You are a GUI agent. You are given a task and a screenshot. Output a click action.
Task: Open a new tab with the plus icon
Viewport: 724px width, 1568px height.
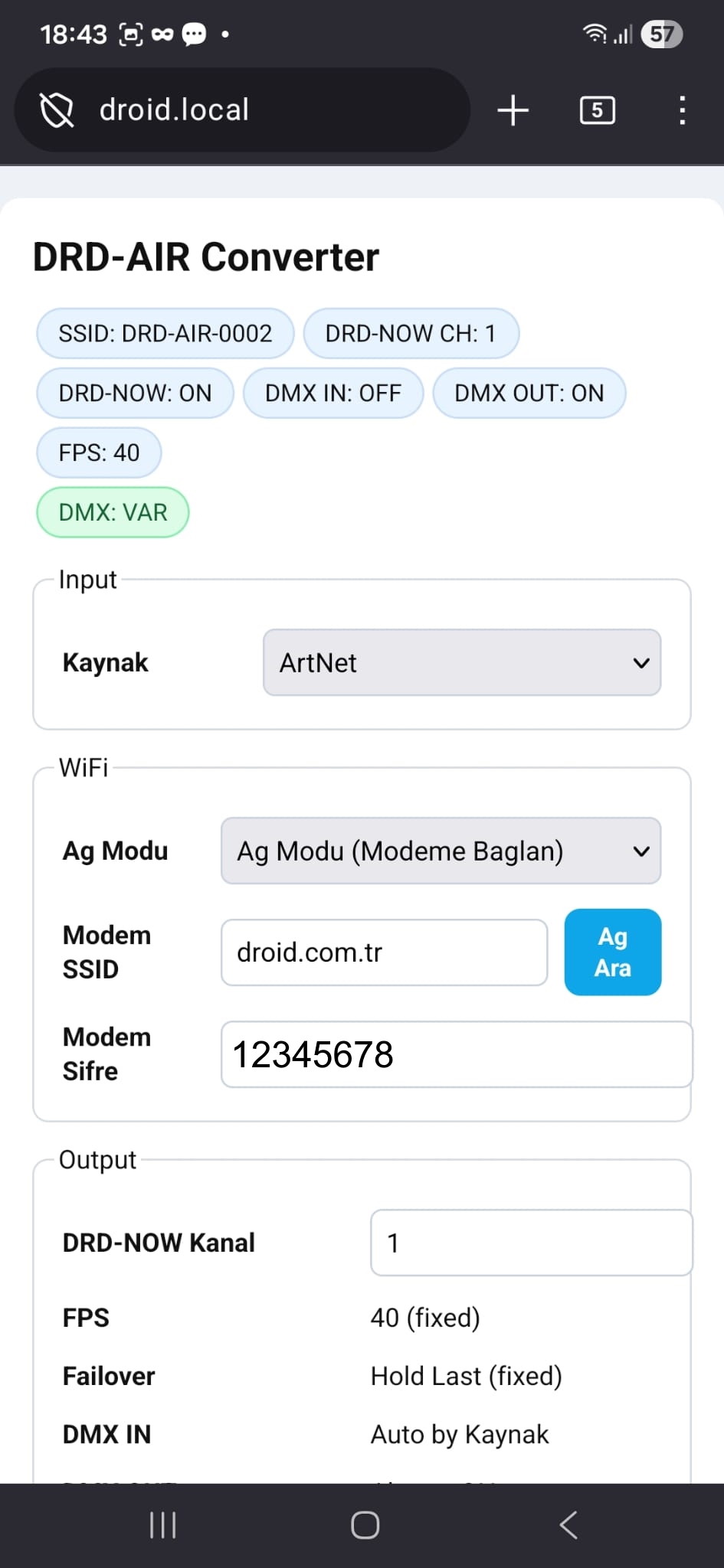pyautogui.click(x=512, y=109)
